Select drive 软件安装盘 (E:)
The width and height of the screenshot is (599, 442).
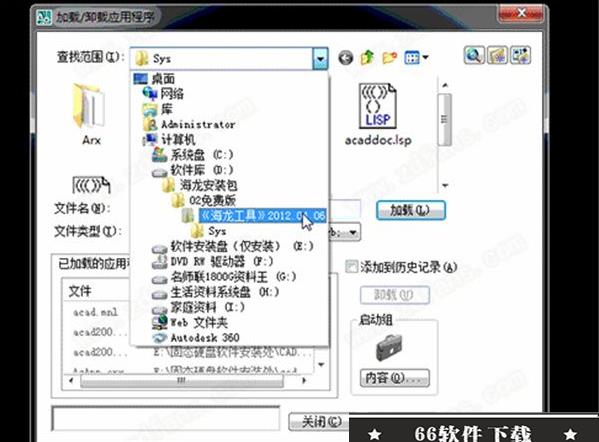click(232, 246)
